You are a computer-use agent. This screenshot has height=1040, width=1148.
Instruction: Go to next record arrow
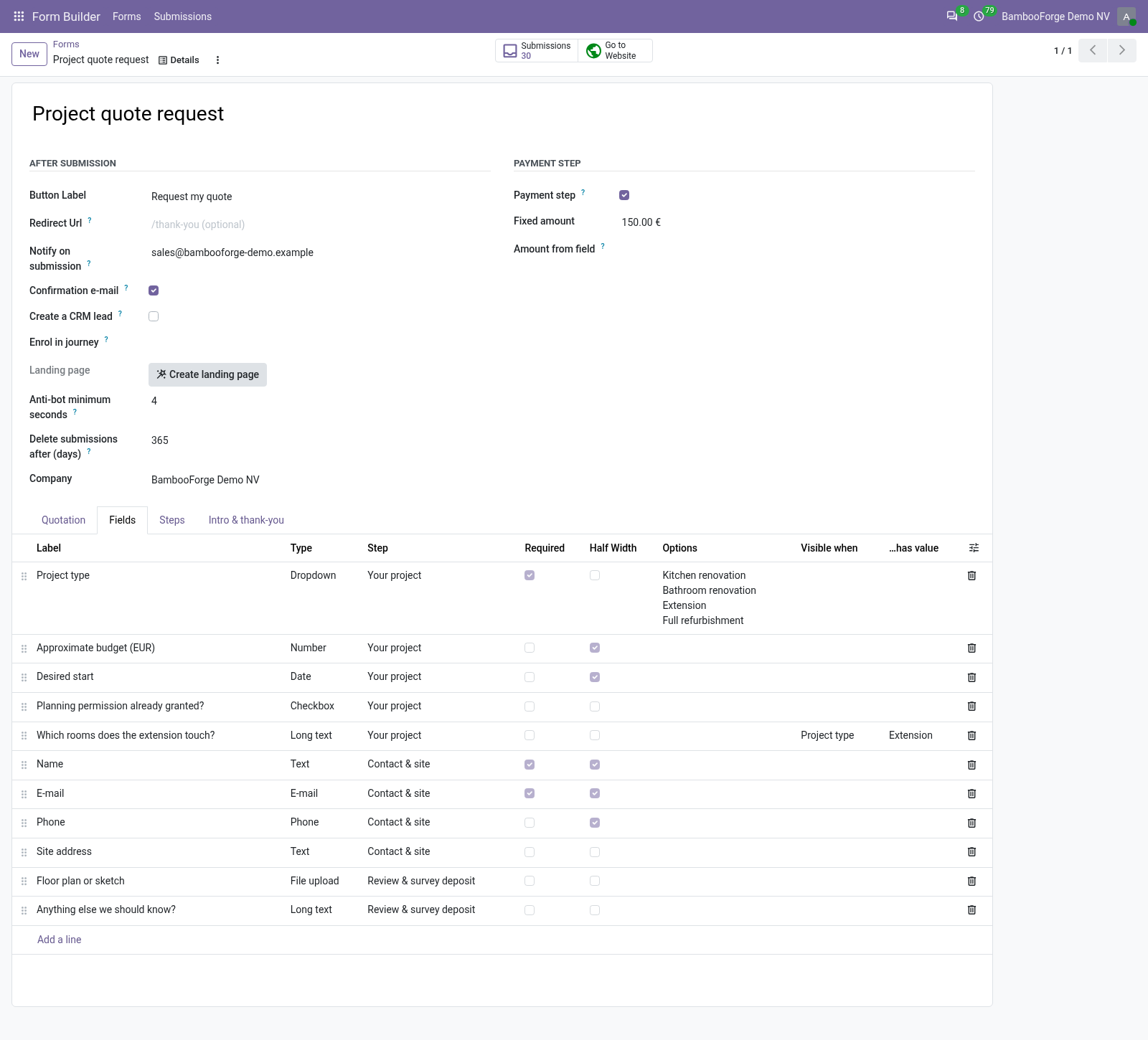click(x=1122, y=50)
